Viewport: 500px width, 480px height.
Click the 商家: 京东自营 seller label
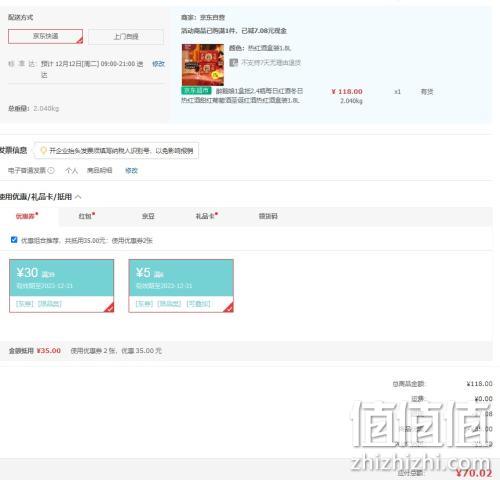click(x=203, y=17)
